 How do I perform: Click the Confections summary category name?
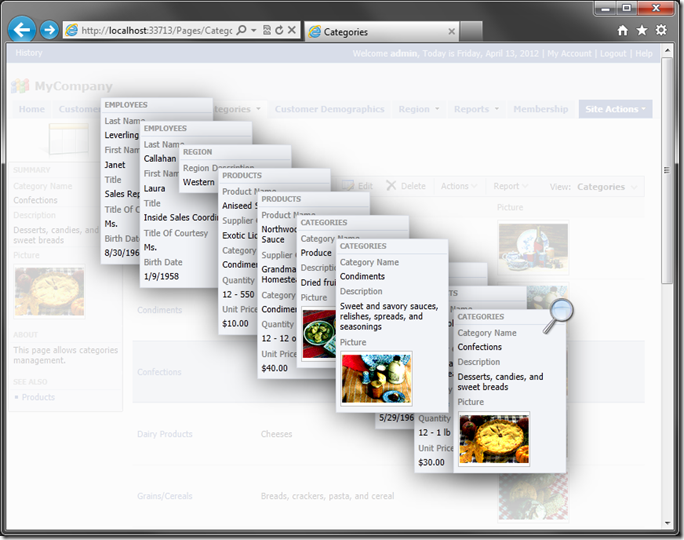(x=35, y=200)
